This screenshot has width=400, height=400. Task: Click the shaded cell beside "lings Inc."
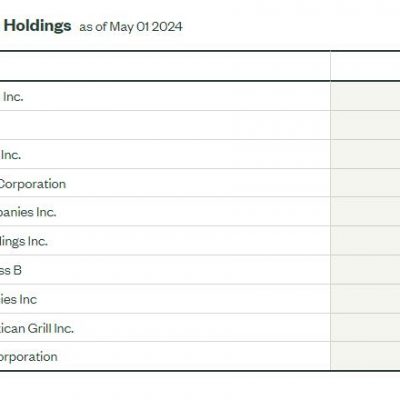pyautogui.click(x=365, y=241)
